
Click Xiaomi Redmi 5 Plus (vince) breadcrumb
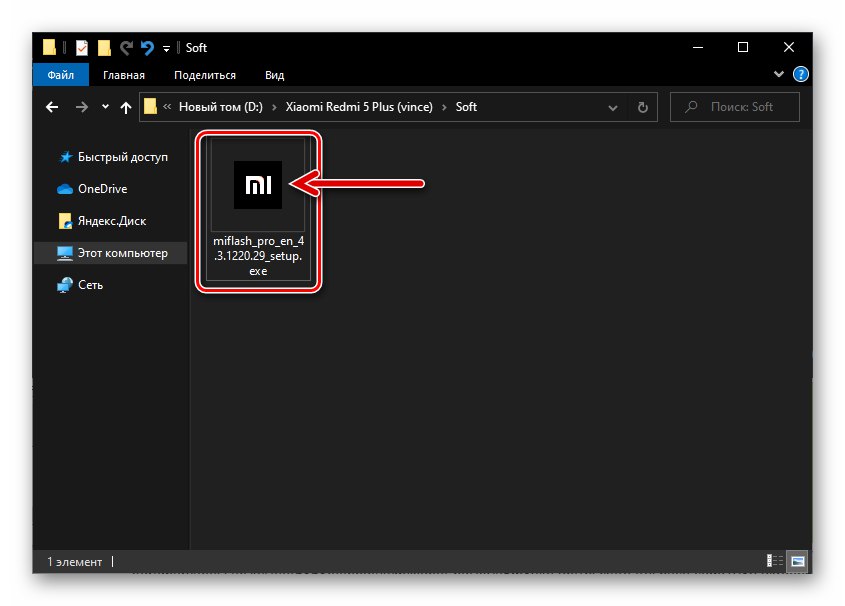[x=359, y=107]
